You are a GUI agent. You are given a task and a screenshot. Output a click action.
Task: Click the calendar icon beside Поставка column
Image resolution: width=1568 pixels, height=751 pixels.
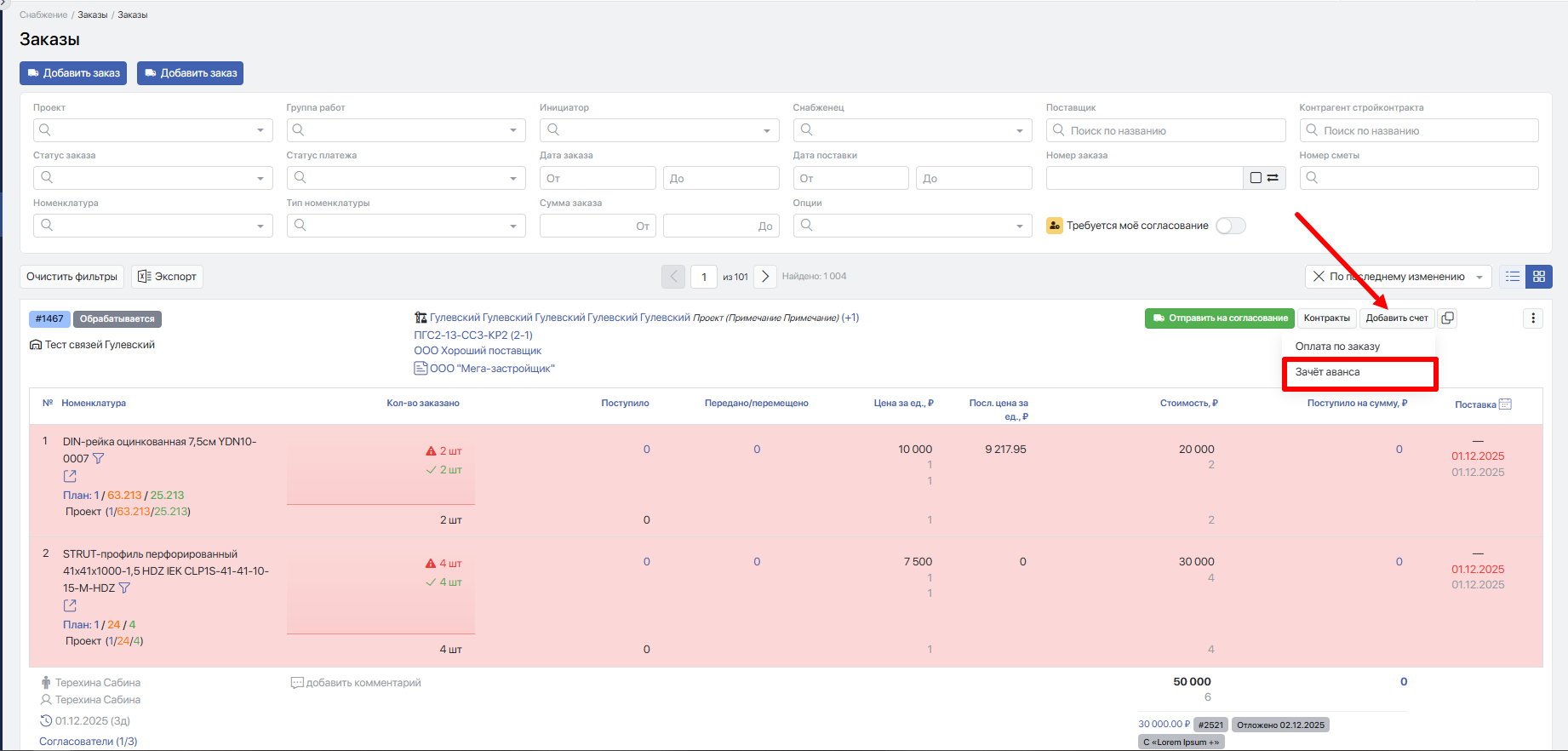[x=1505, y=404]
